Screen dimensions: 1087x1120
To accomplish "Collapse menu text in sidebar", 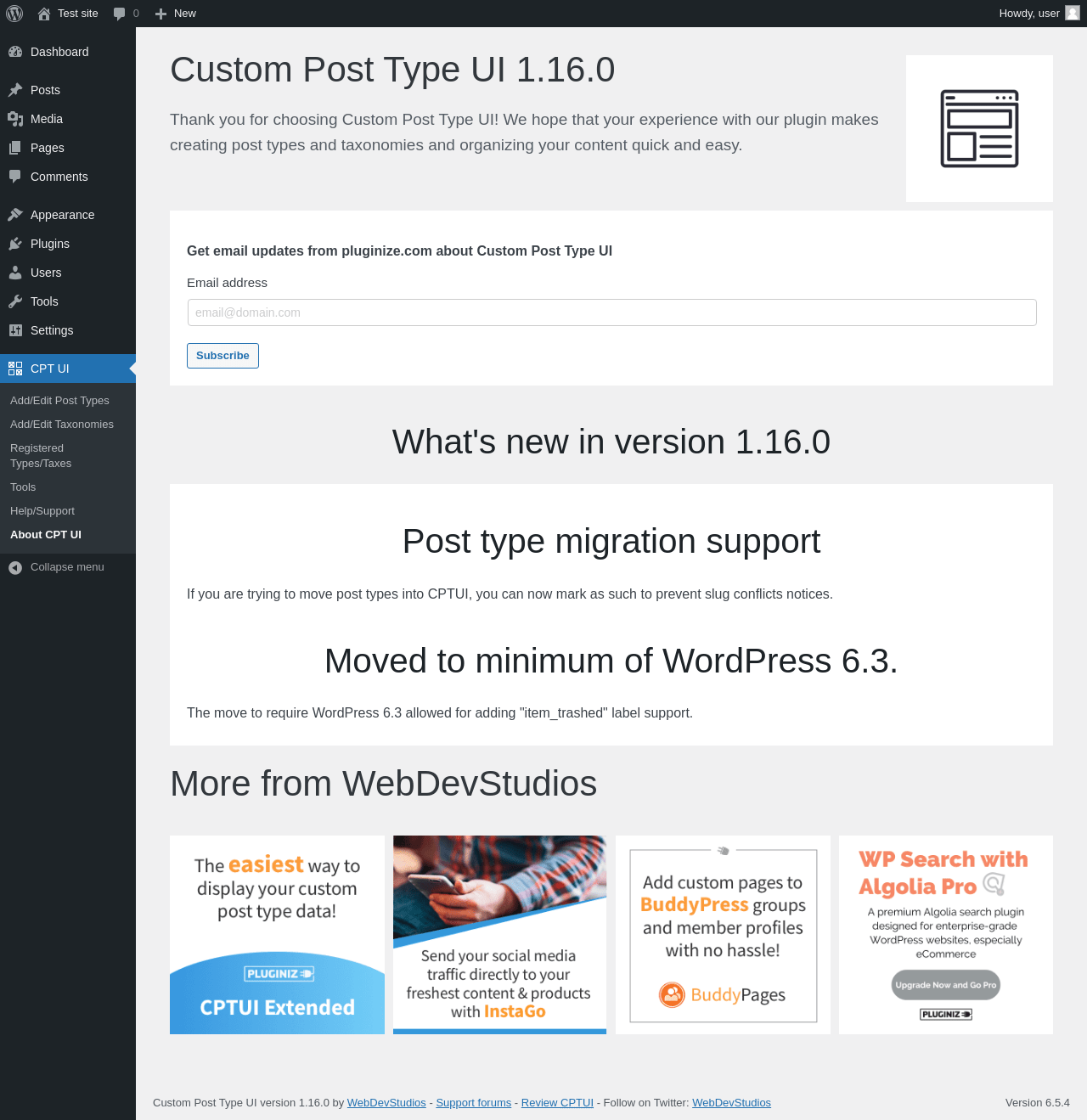I will point(67,567).
